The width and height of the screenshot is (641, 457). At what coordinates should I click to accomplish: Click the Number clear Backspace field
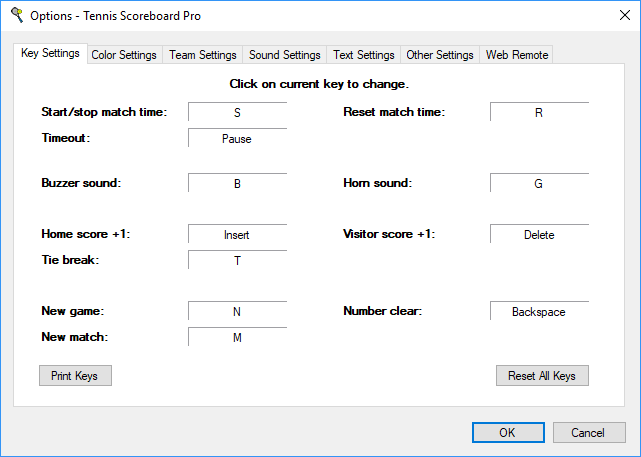539,312
